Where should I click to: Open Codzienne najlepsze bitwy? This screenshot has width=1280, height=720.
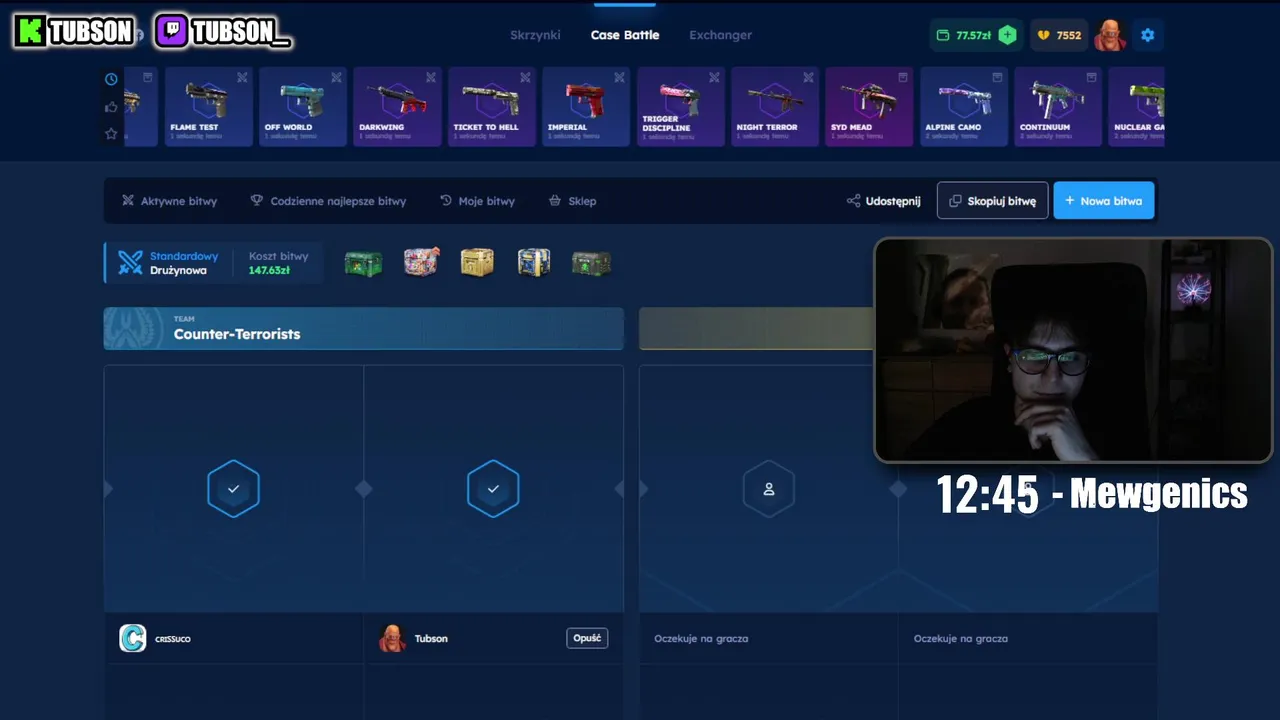click(x=328, y=201)
